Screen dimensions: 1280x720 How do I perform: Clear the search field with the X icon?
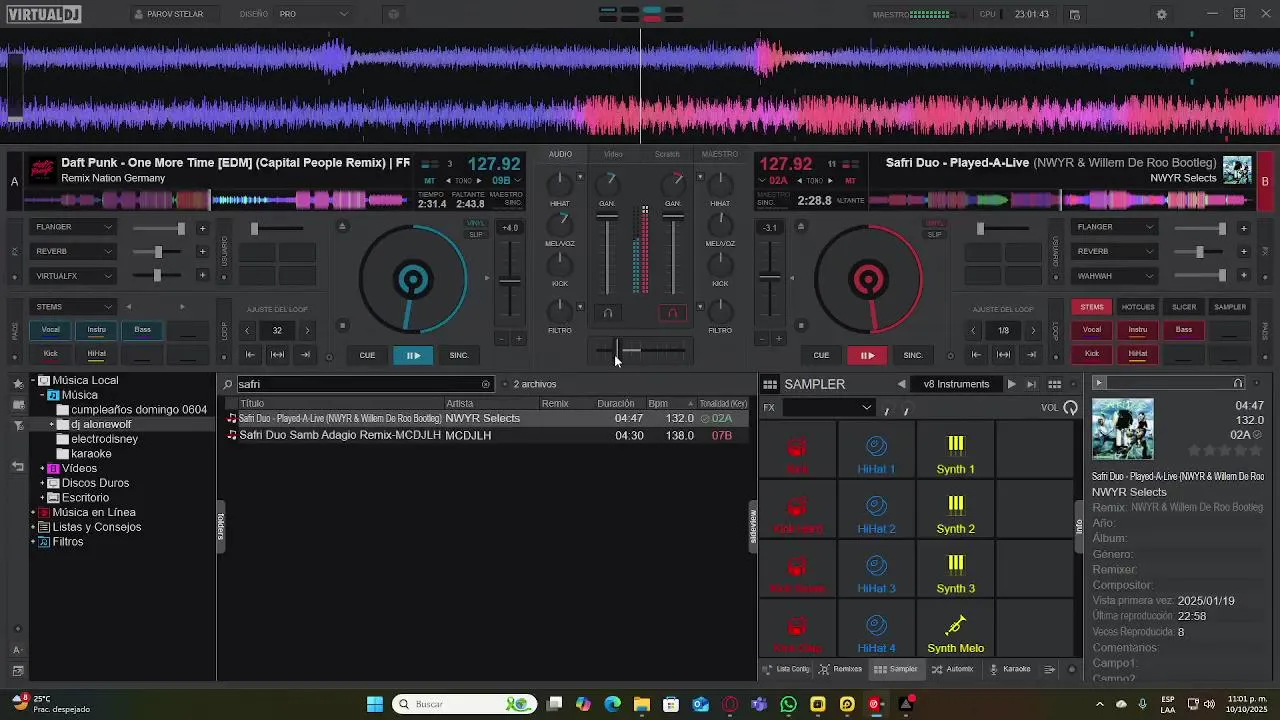486,384
